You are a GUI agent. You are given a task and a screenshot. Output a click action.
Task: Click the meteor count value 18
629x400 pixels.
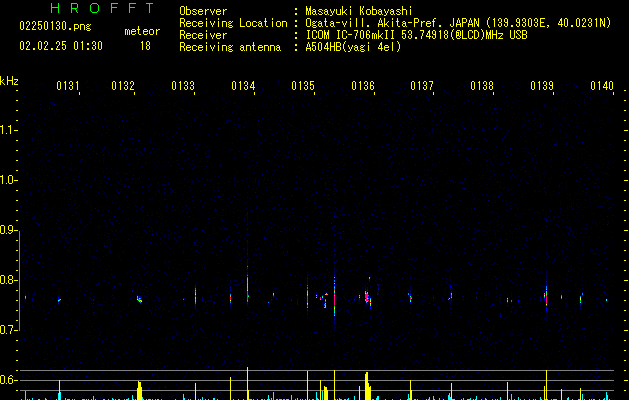[x=145, y=46]
